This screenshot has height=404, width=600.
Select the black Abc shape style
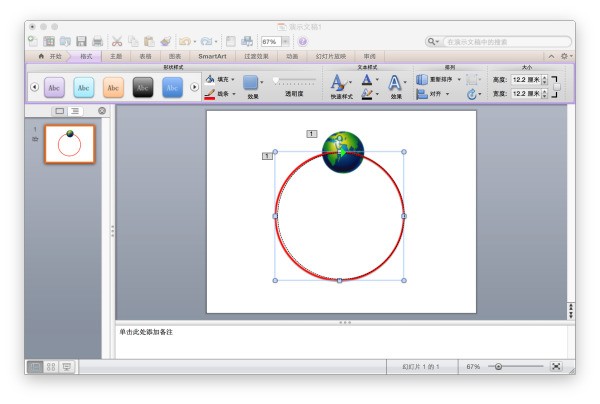[143, 88]
